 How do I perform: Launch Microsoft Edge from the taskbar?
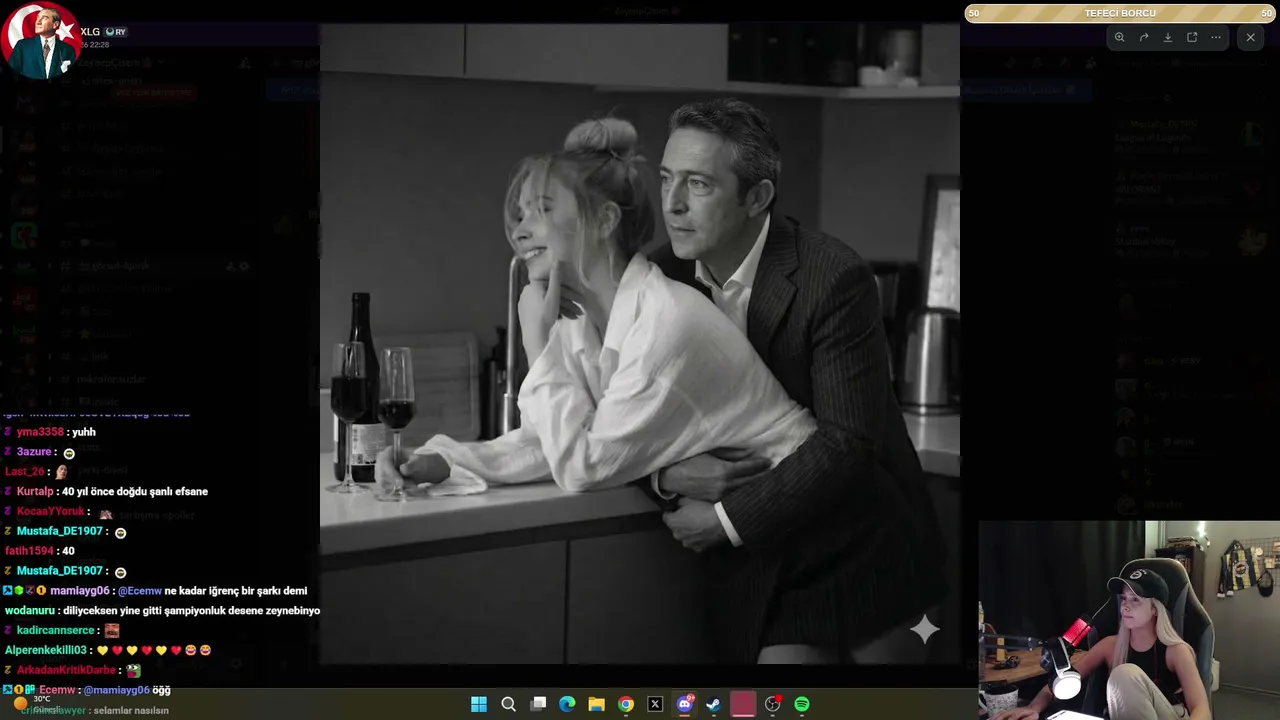tap(567, 704)
